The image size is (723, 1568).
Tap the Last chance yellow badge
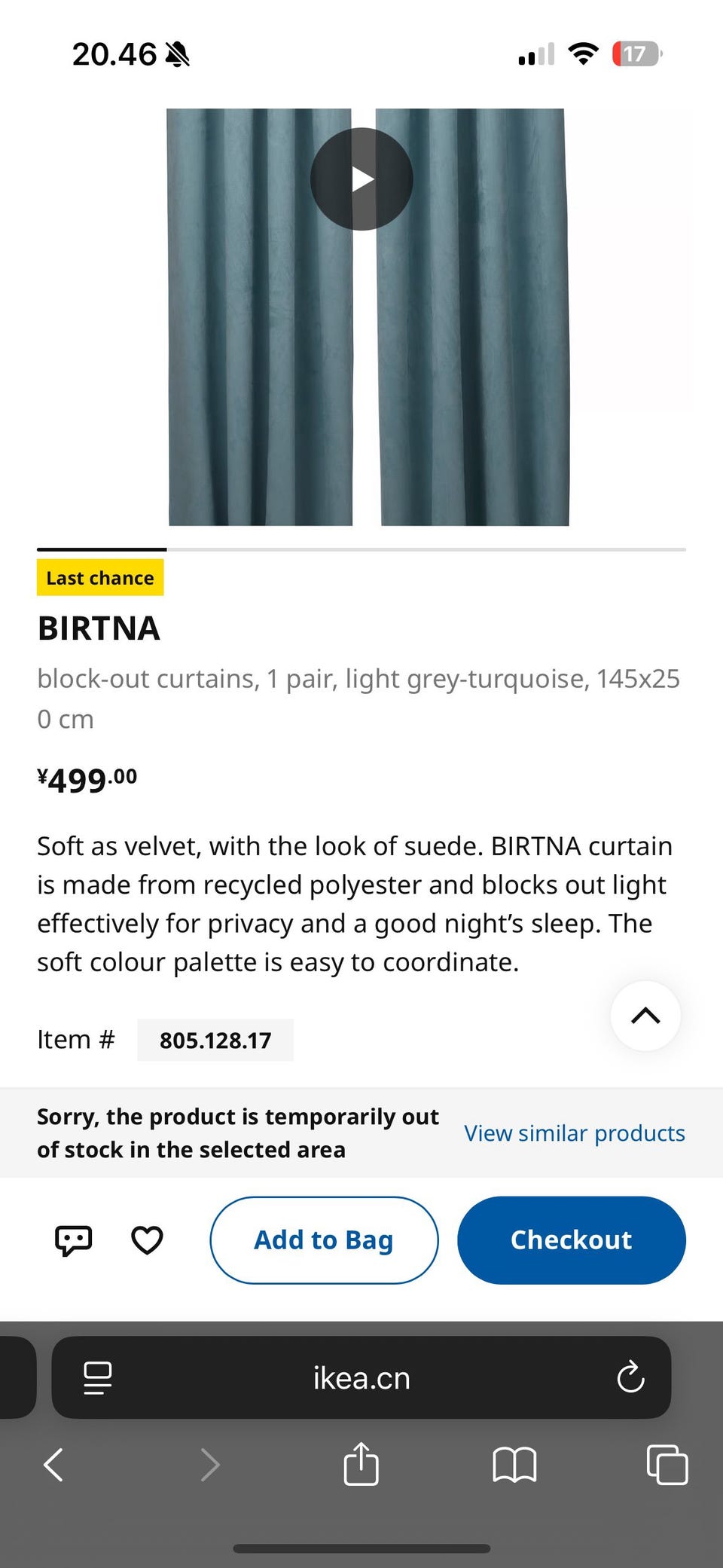[x=100, y=578]
